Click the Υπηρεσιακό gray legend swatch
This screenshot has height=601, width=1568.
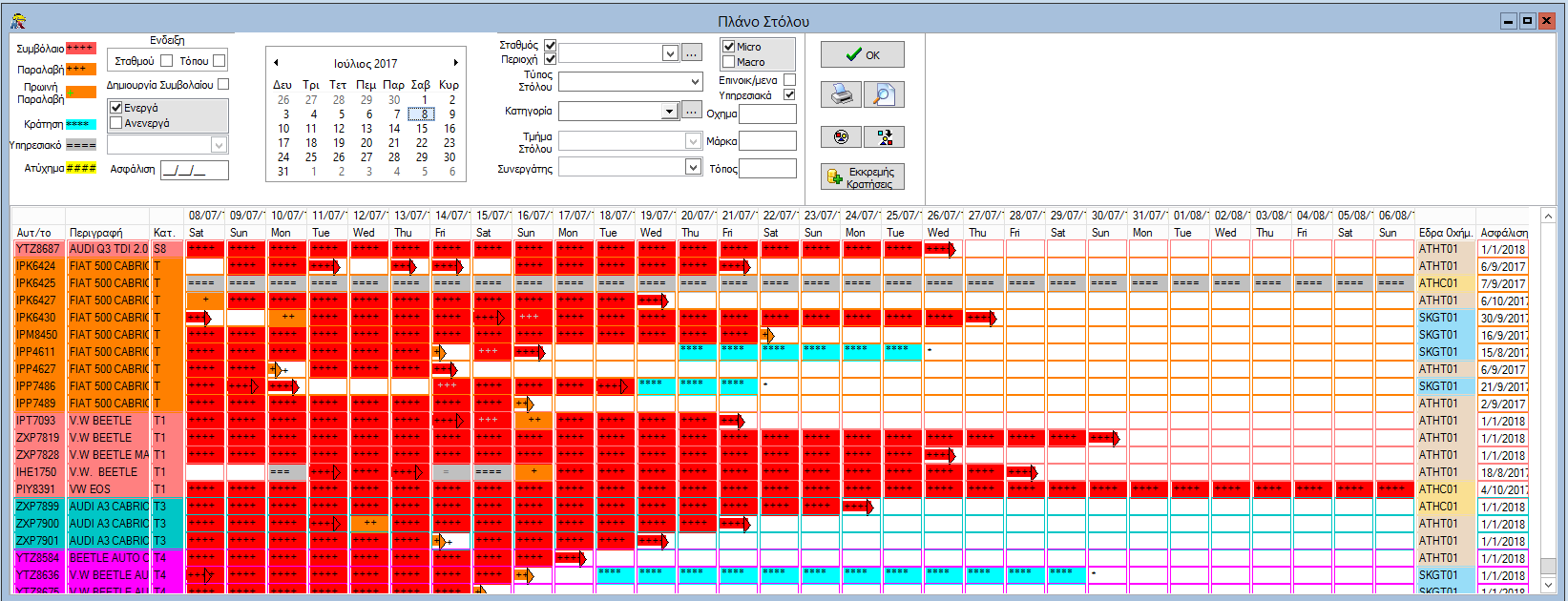81,145
